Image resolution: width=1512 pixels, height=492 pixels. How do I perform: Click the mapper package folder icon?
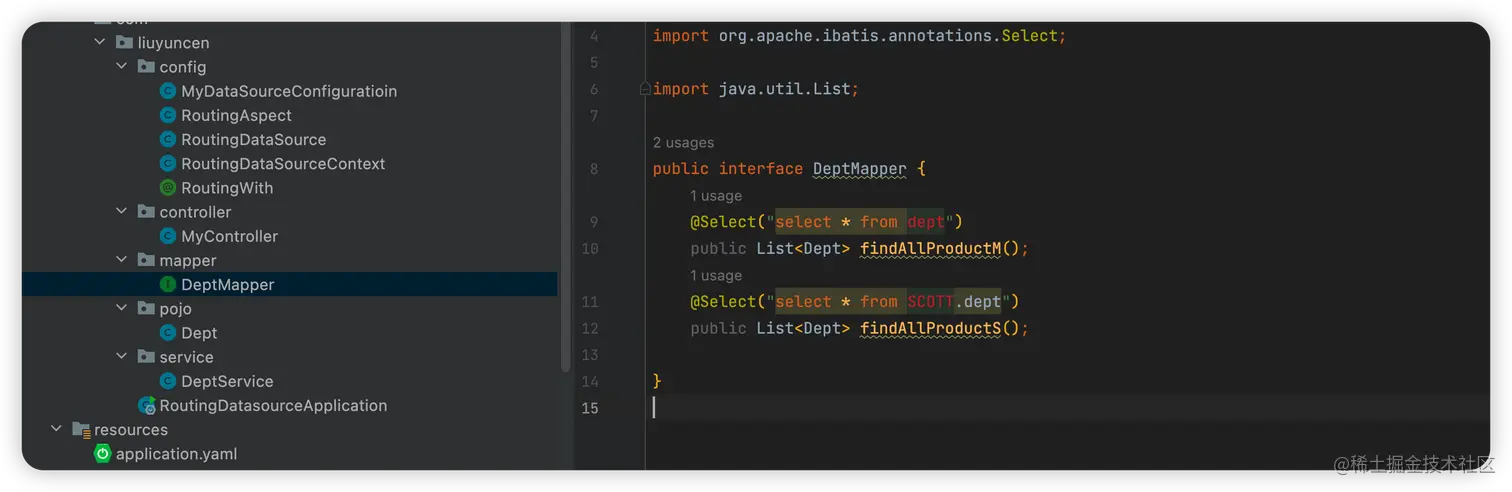[146, 260]
